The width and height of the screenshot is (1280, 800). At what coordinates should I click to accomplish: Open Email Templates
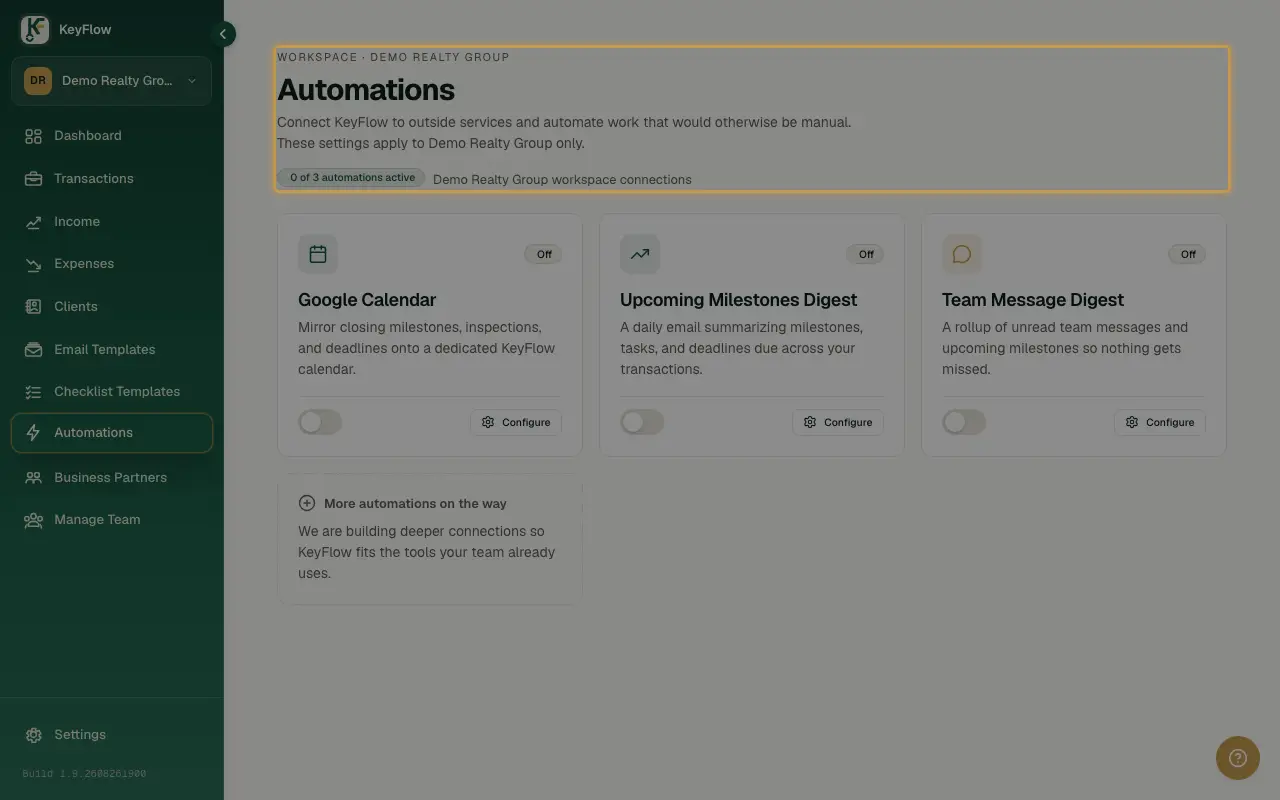point(111,350)
